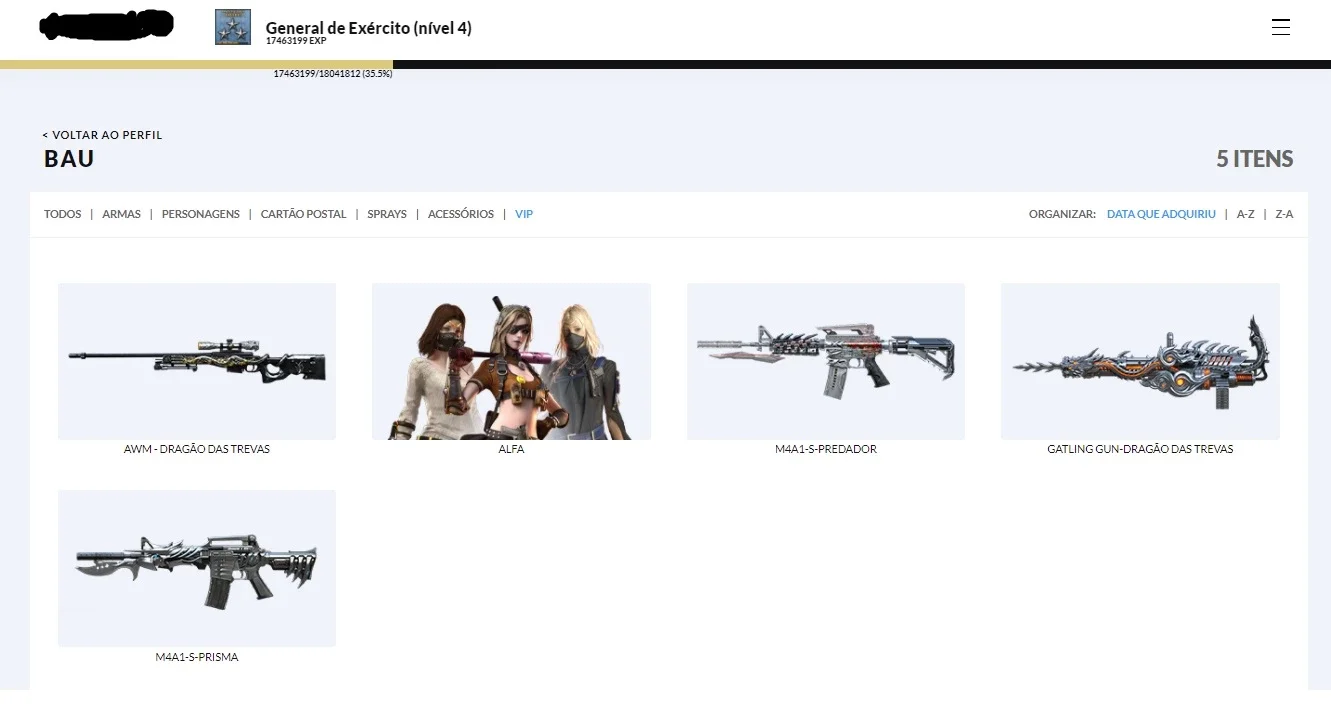This screenshot has height=722, width=1331.
Task: Click the General de Exército (nível 4) title
Action: pos(369,28)
